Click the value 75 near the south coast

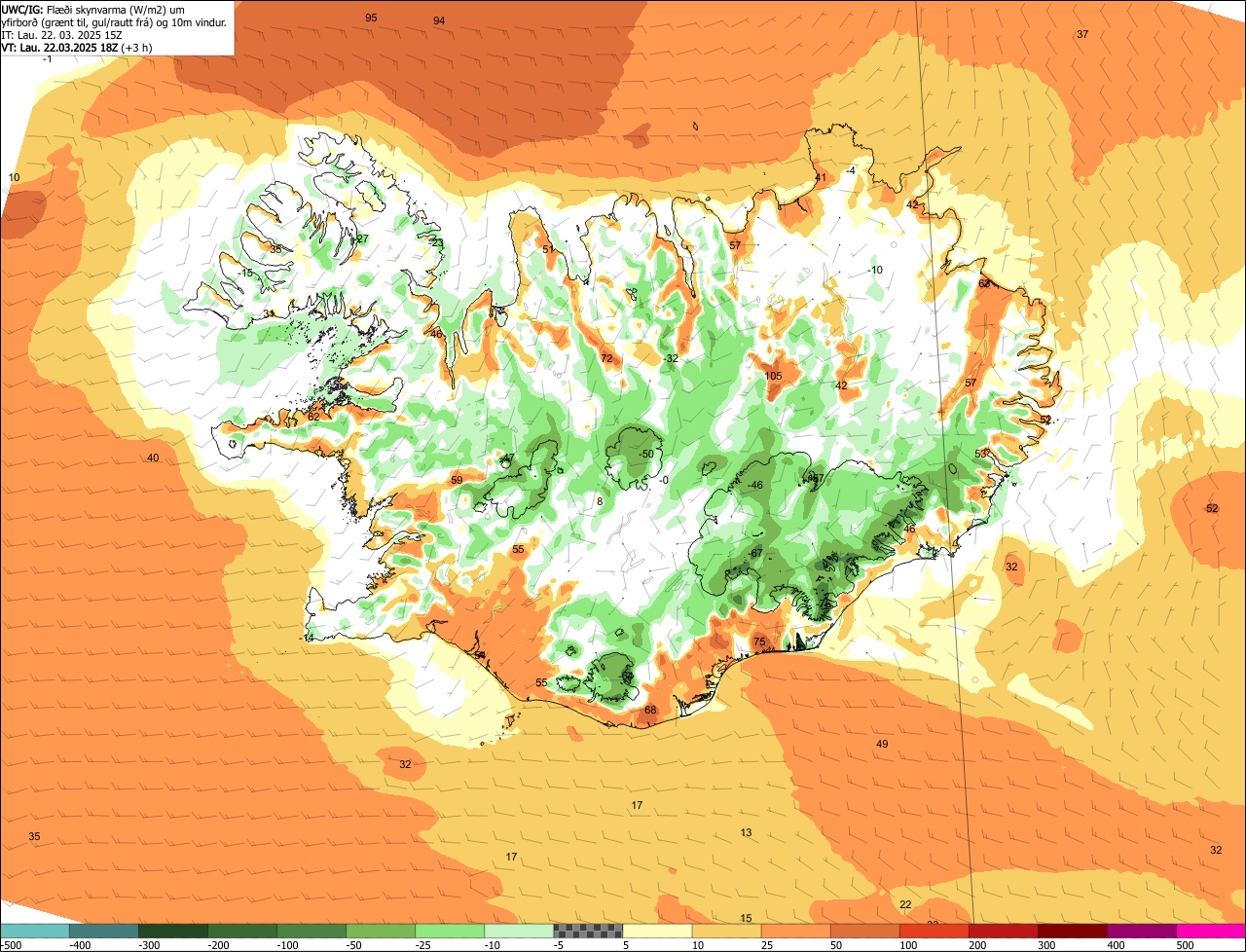[759, 641]
